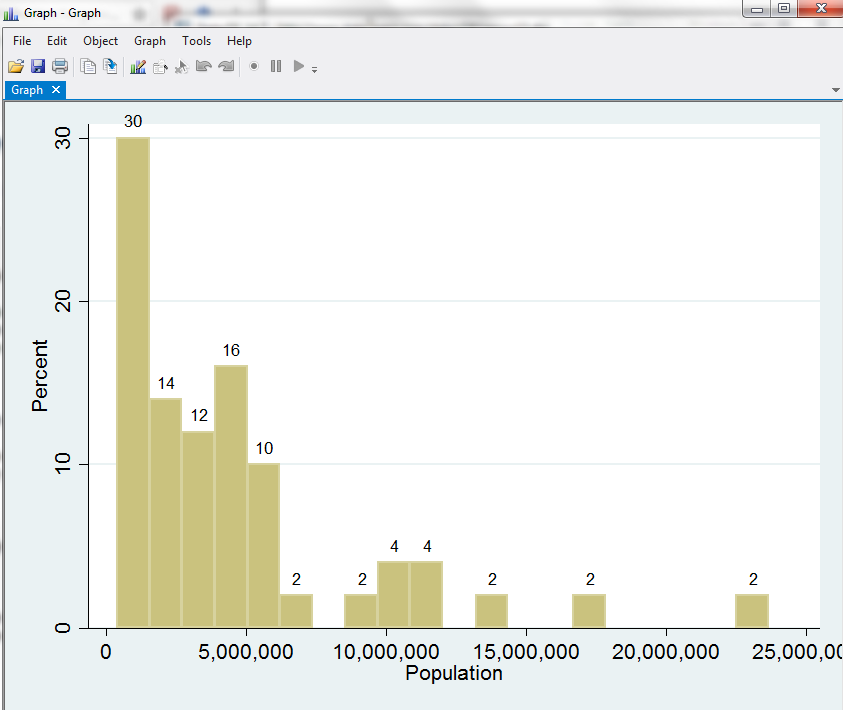Open the File menu

coord(21,41)
